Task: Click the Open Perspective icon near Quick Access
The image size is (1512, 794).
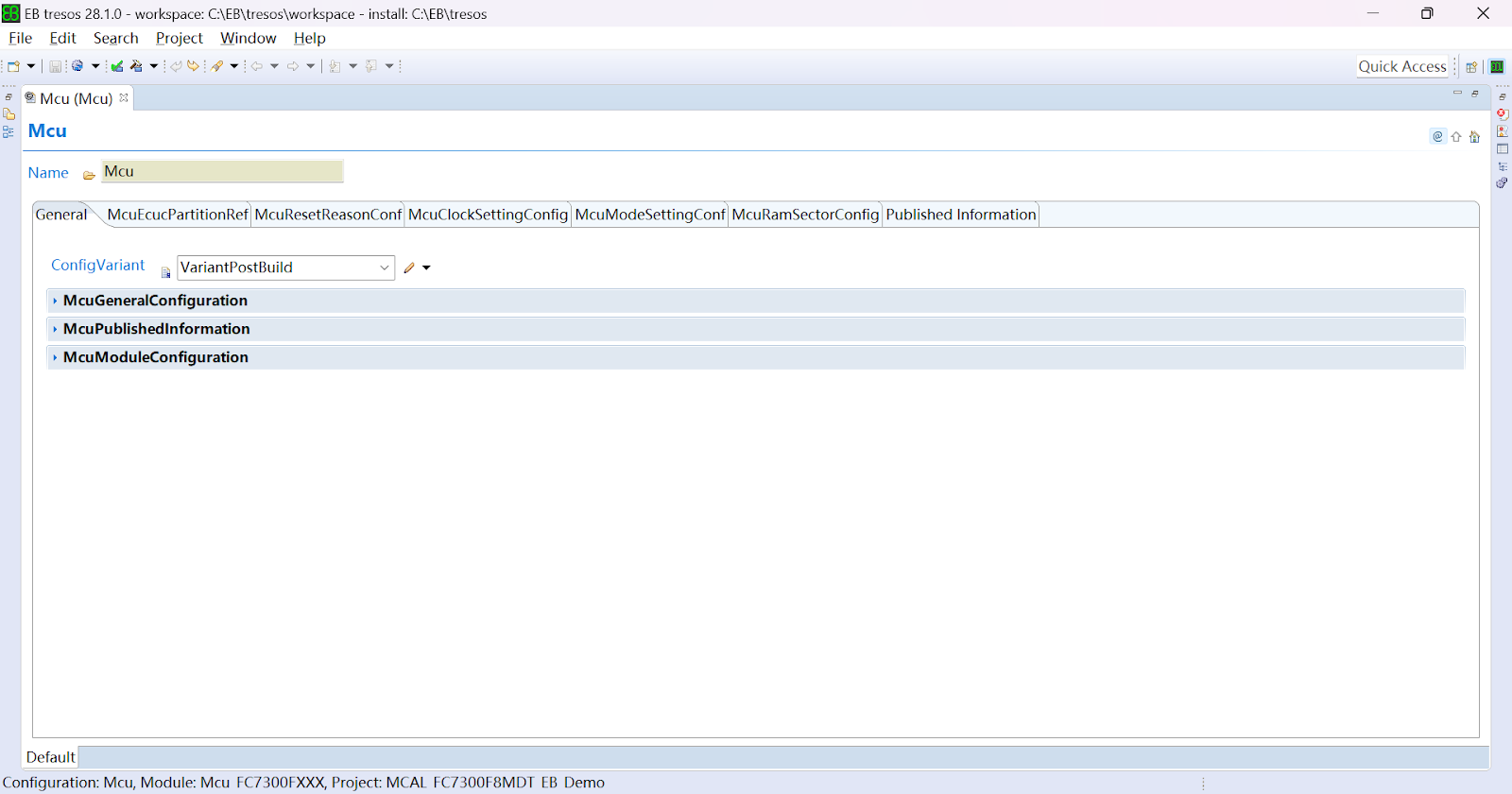Action: (x=1471, y=67)
